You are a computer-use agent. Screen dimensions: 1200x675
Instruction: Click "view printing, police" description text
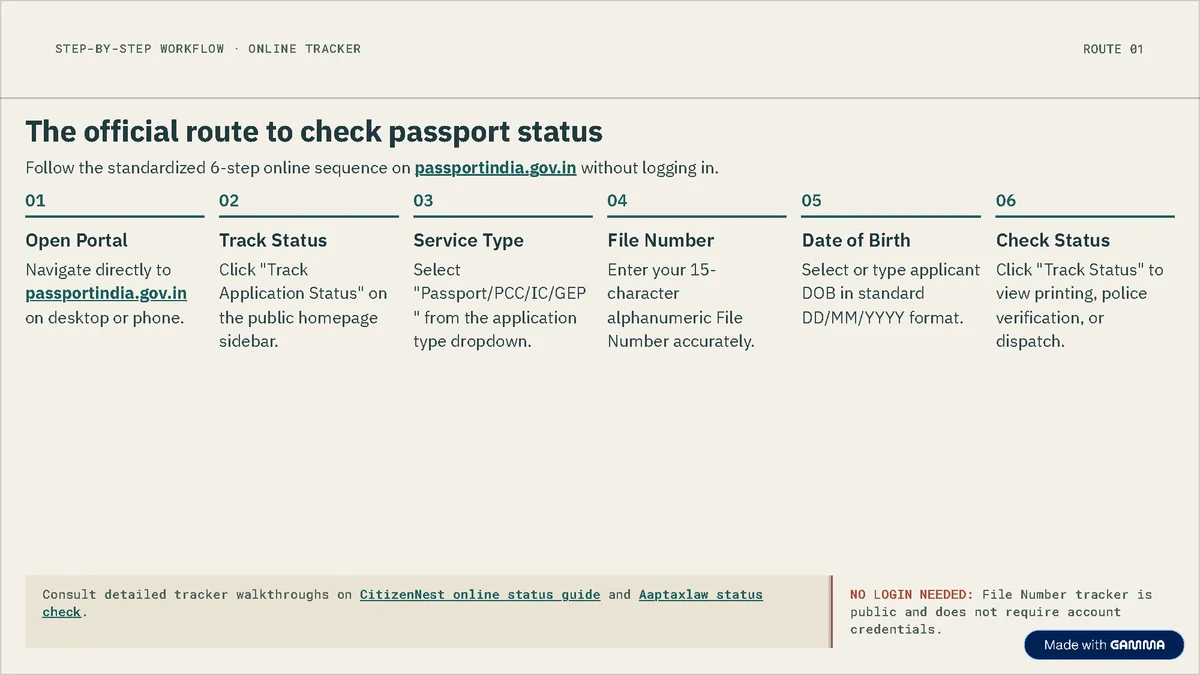pos(1072,293)
